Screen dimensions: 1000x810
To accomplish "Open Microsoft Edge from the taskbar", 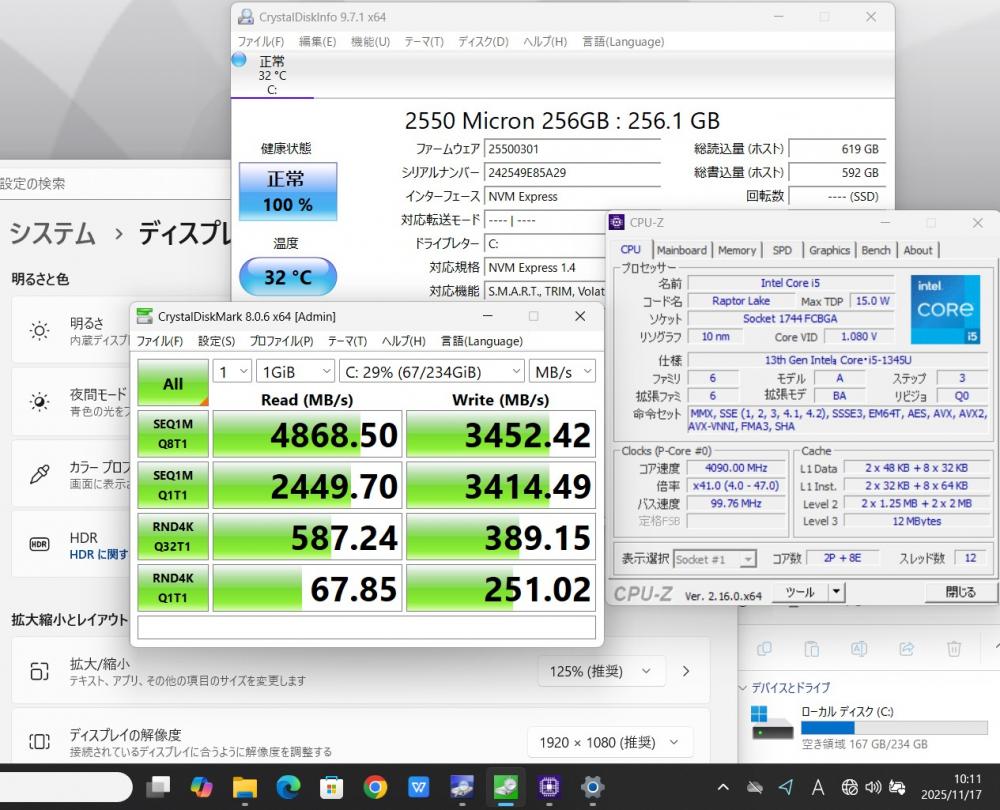I will point(288,787).
